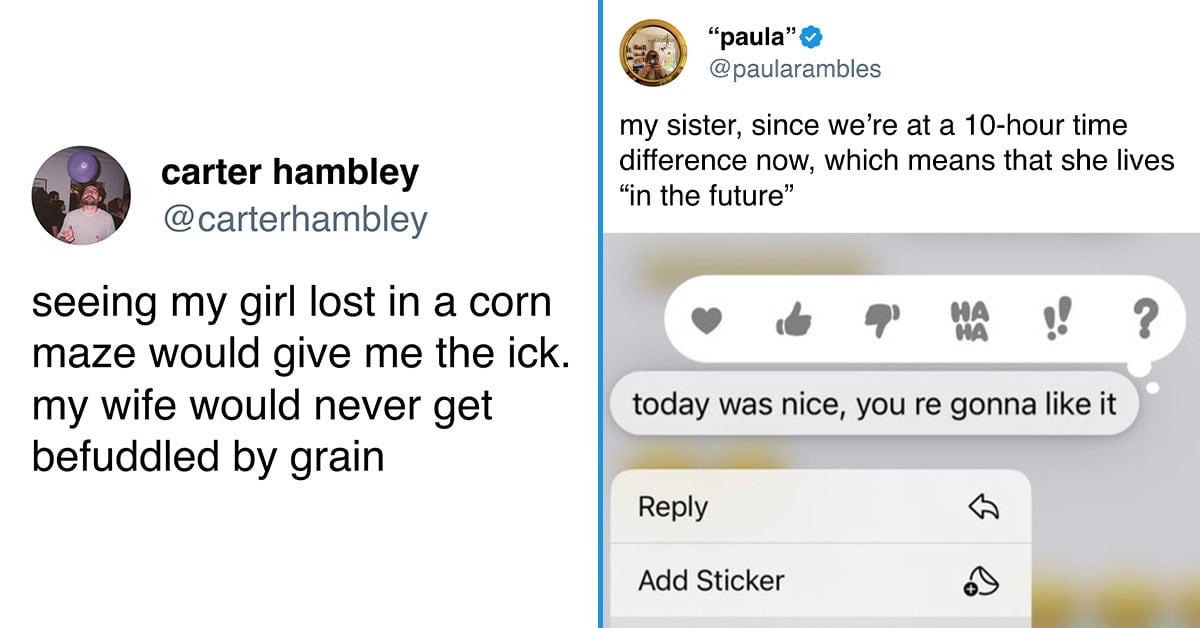This screenshot has height=628, width=1200.
Task: Open the @paularambles handle link
Action: click(x=794, y=69)
